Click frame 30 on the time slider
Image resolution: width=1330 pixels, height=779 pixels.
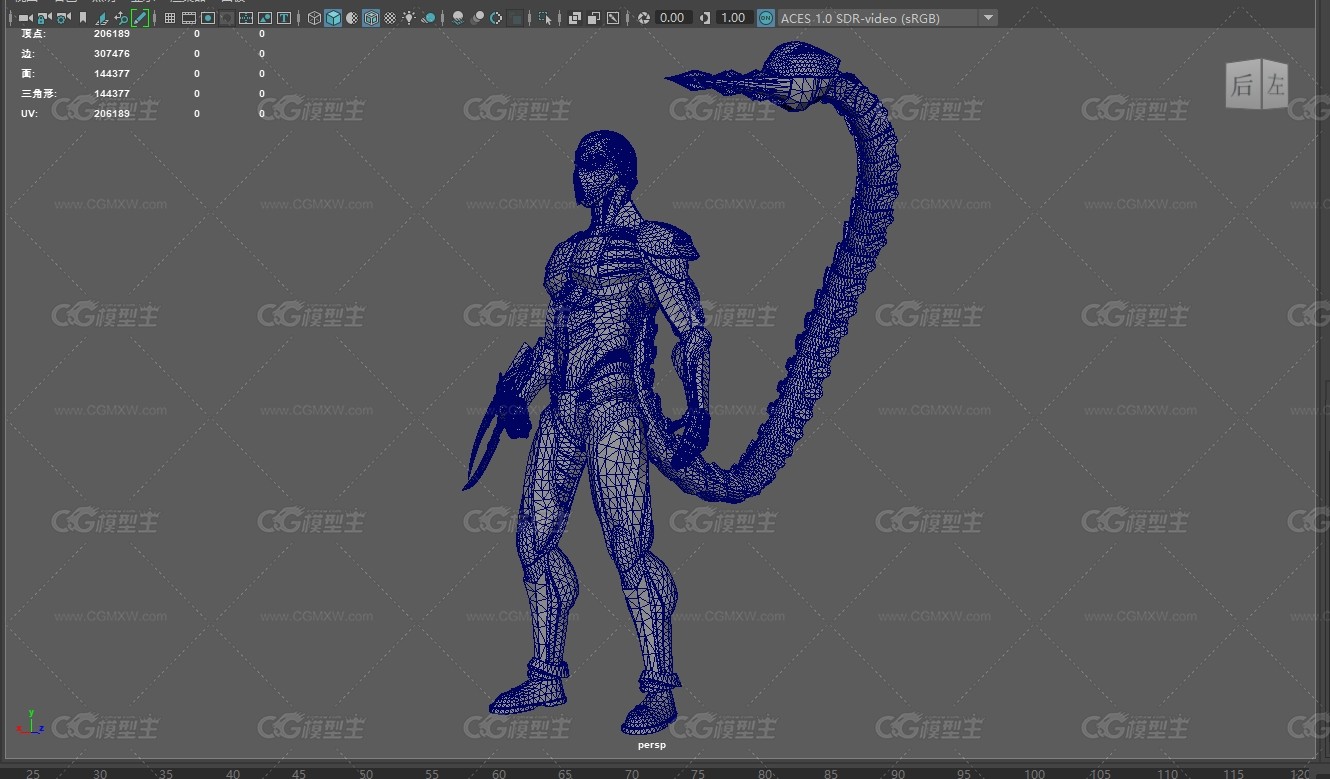click(x=99, y=773)
